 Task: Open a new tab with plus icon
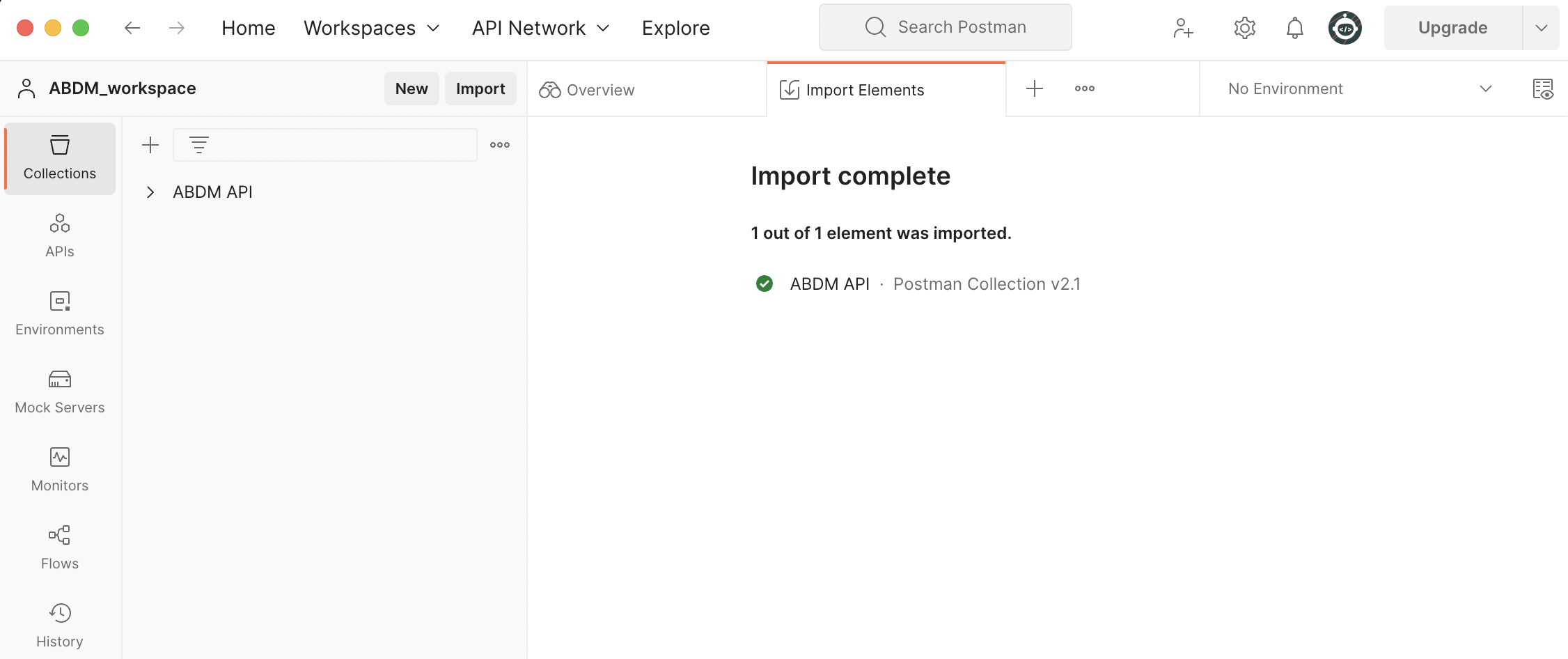tap(1035, 88)
